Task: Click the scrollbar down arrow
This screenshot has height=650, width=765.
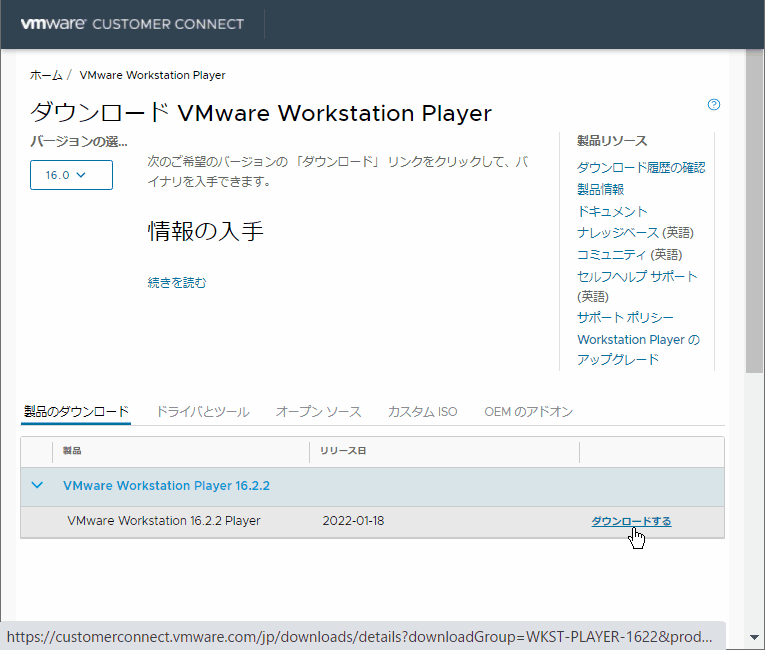Action: point(754,637)
